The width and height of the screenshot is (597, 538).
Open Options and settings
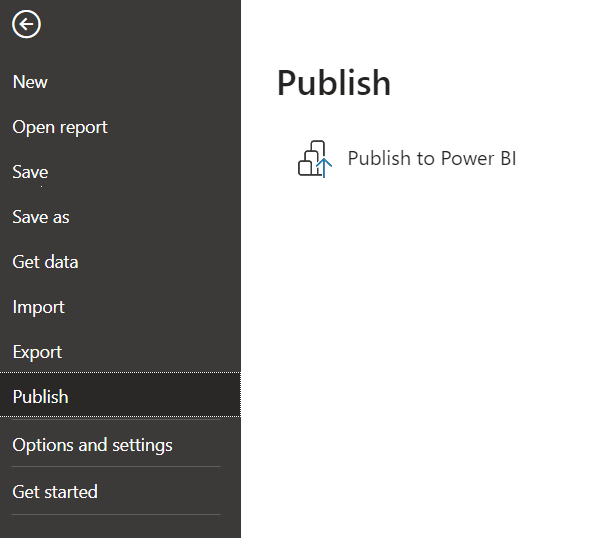(120, 445)
